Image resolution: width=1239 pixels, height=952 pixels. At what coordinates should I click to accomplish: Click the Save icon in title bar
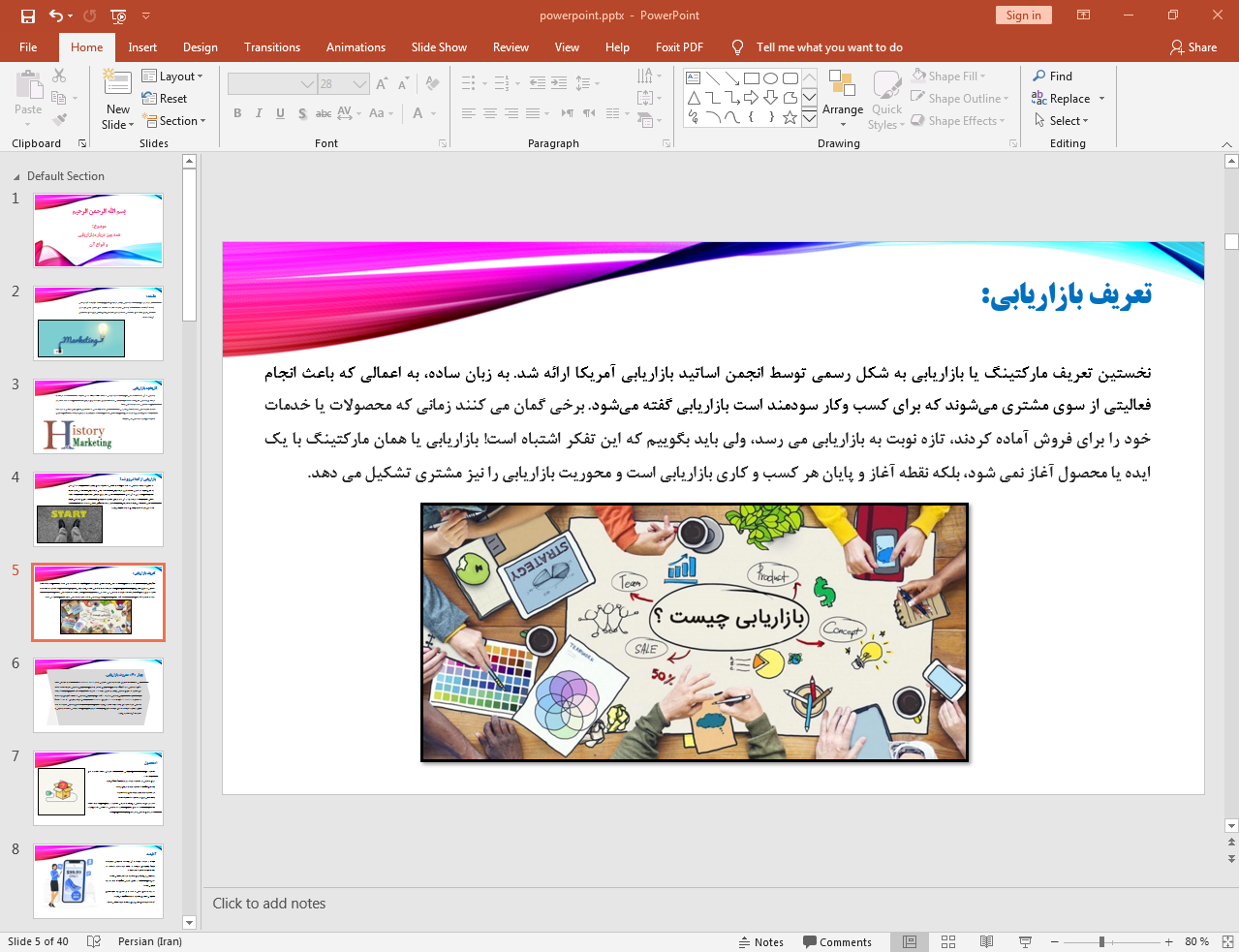tap(28, 15)
